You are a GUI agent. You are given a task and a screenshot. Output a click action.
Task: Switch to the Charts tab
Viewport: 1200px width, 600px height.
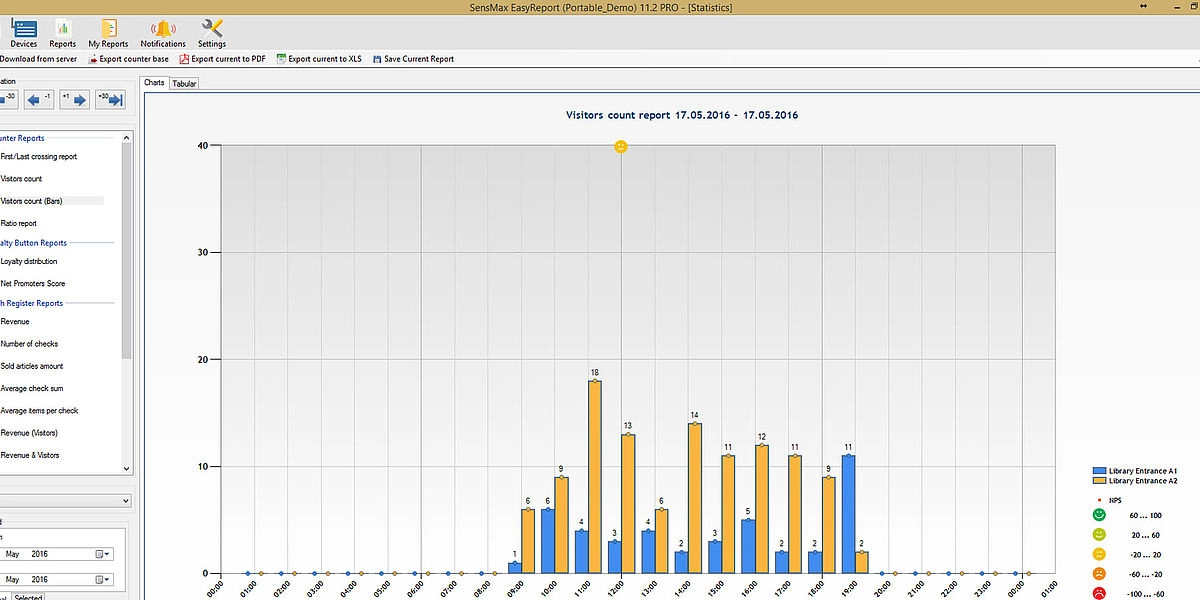pyautogui.click(x=154, y=83)
